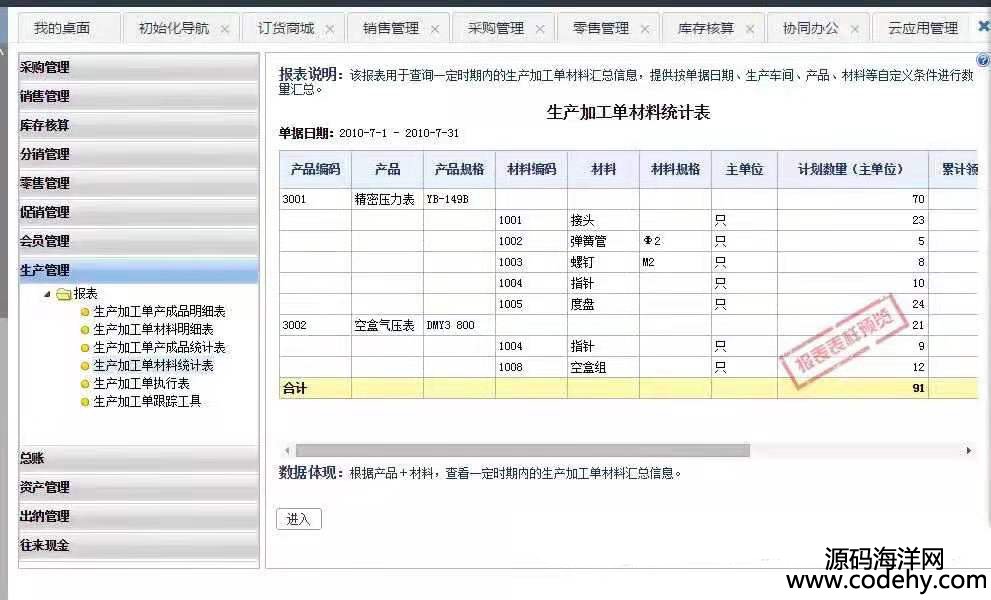Click the horizontal scrollbar right arrow
The height and width of the screenshot is (600, 991).
(968, 451)
